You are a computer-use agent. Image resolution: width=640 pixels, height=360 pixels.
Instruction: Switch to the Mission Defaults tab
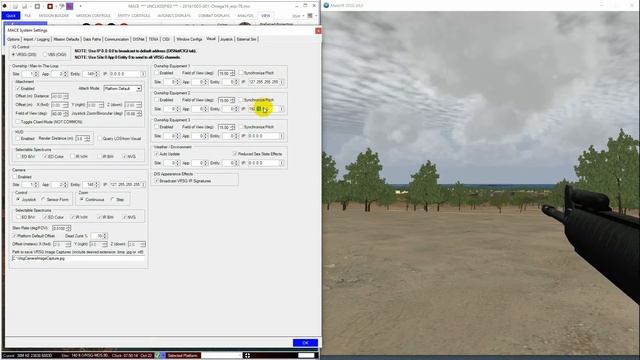[x=66, y=39]
